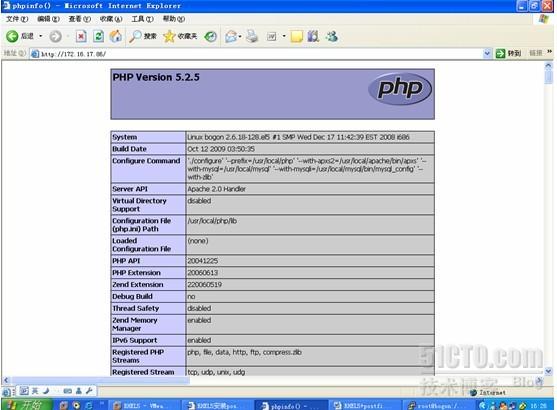557x410 pixels.
Task: Open the Edit button dropdown arrow
Action: (284, 36)
